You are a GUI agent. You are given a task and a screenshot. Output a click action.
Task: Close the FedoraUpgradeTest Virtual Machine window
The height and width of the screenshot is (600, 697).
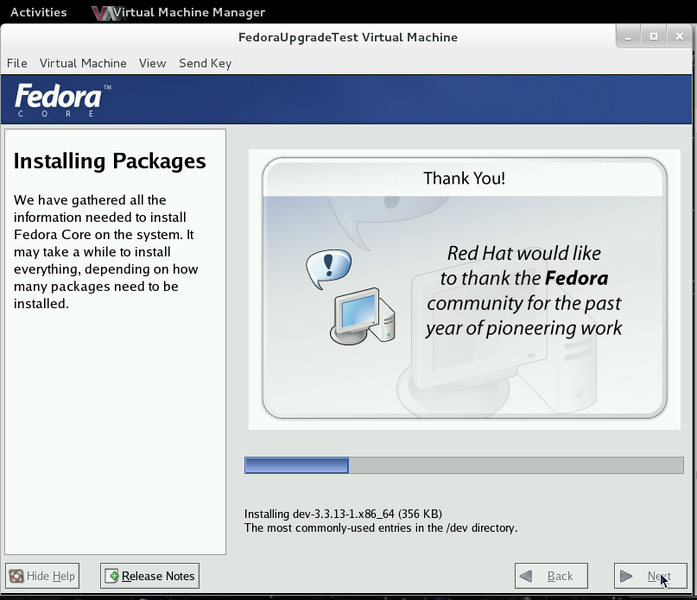click(x=676, y=36)
